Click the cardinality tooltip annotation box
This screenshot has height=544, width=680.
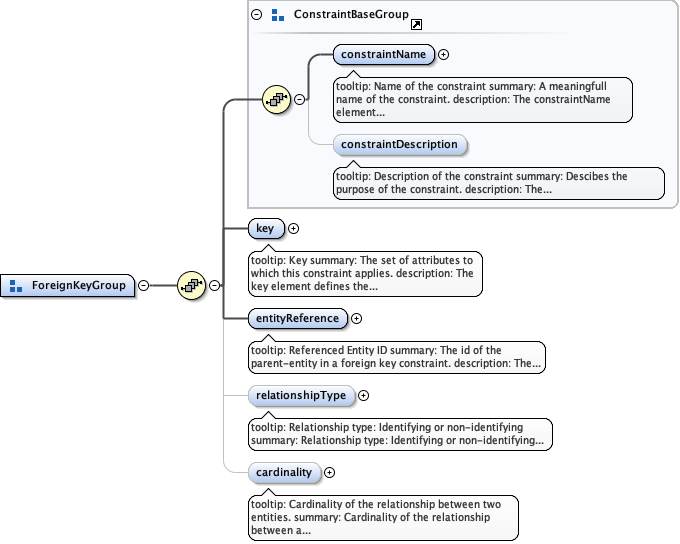click(x=383, y=517)
